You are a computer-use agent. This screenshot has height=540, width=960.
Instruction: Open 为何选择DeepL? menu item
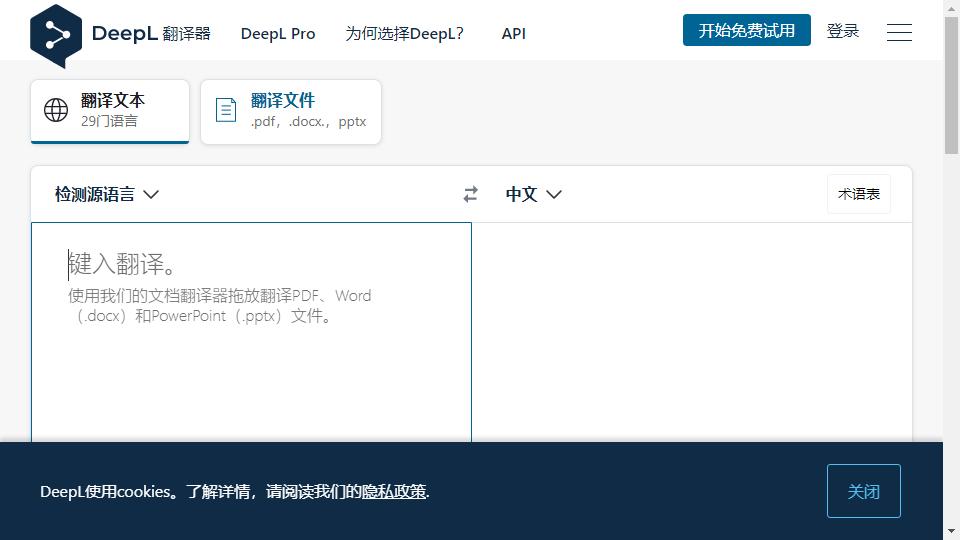405,34
